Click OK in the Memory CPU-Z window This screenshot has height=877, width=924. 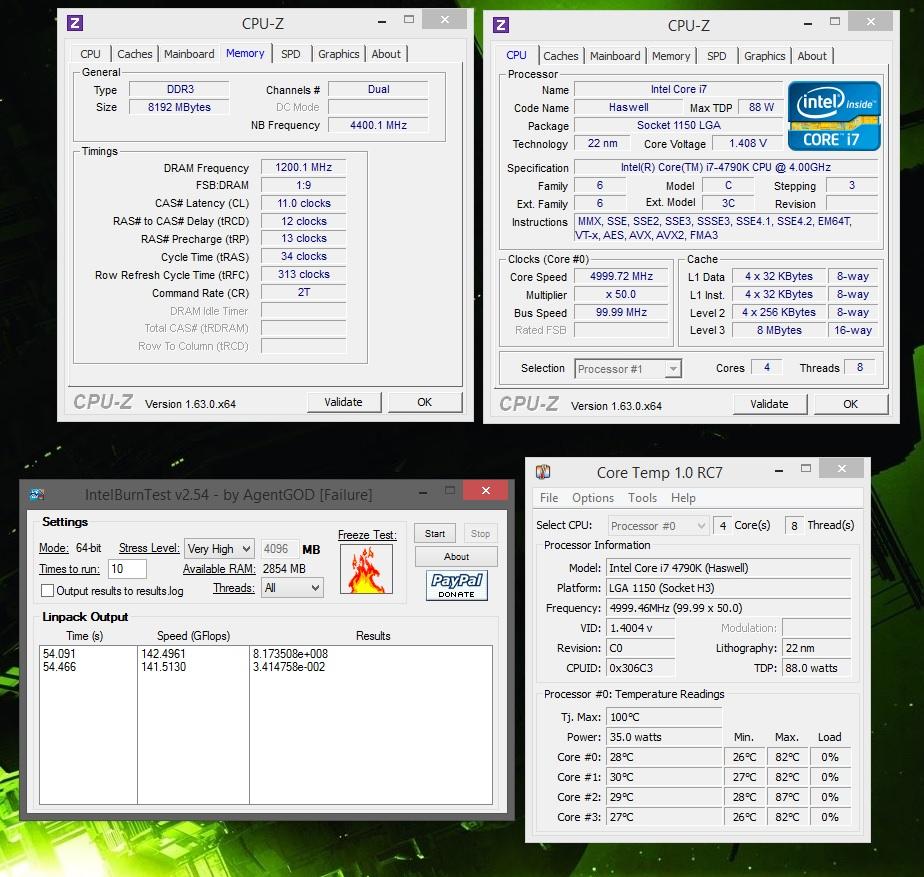click(425, 402)
